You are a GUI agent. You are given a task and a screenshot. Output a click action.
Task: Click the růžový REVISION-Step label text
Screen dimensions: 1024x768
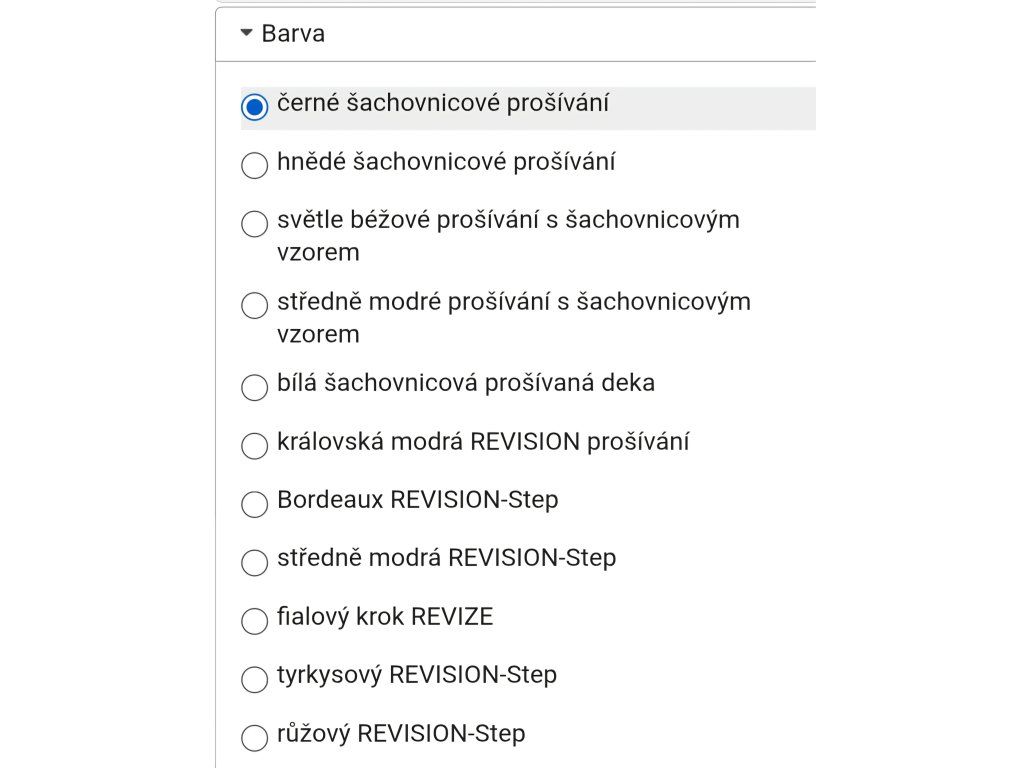[401, 733]
